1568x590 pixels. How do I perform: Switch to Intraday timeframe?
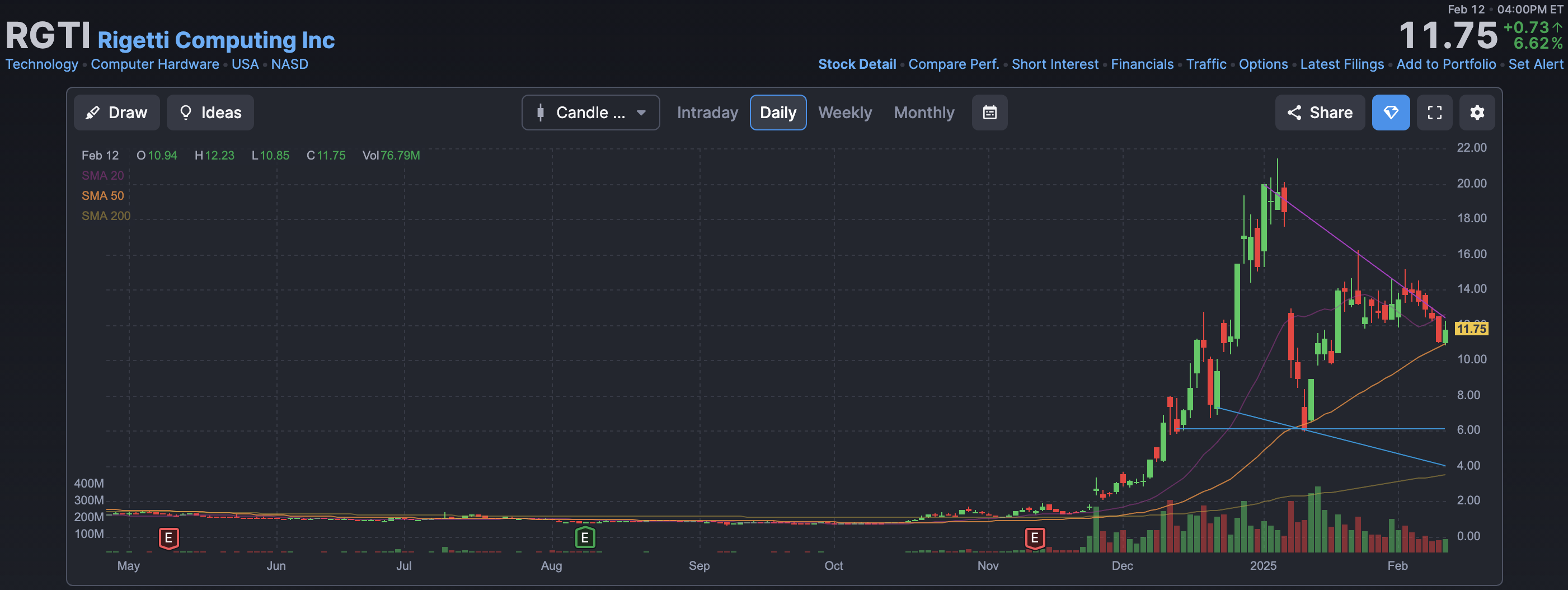coord(707,113)
